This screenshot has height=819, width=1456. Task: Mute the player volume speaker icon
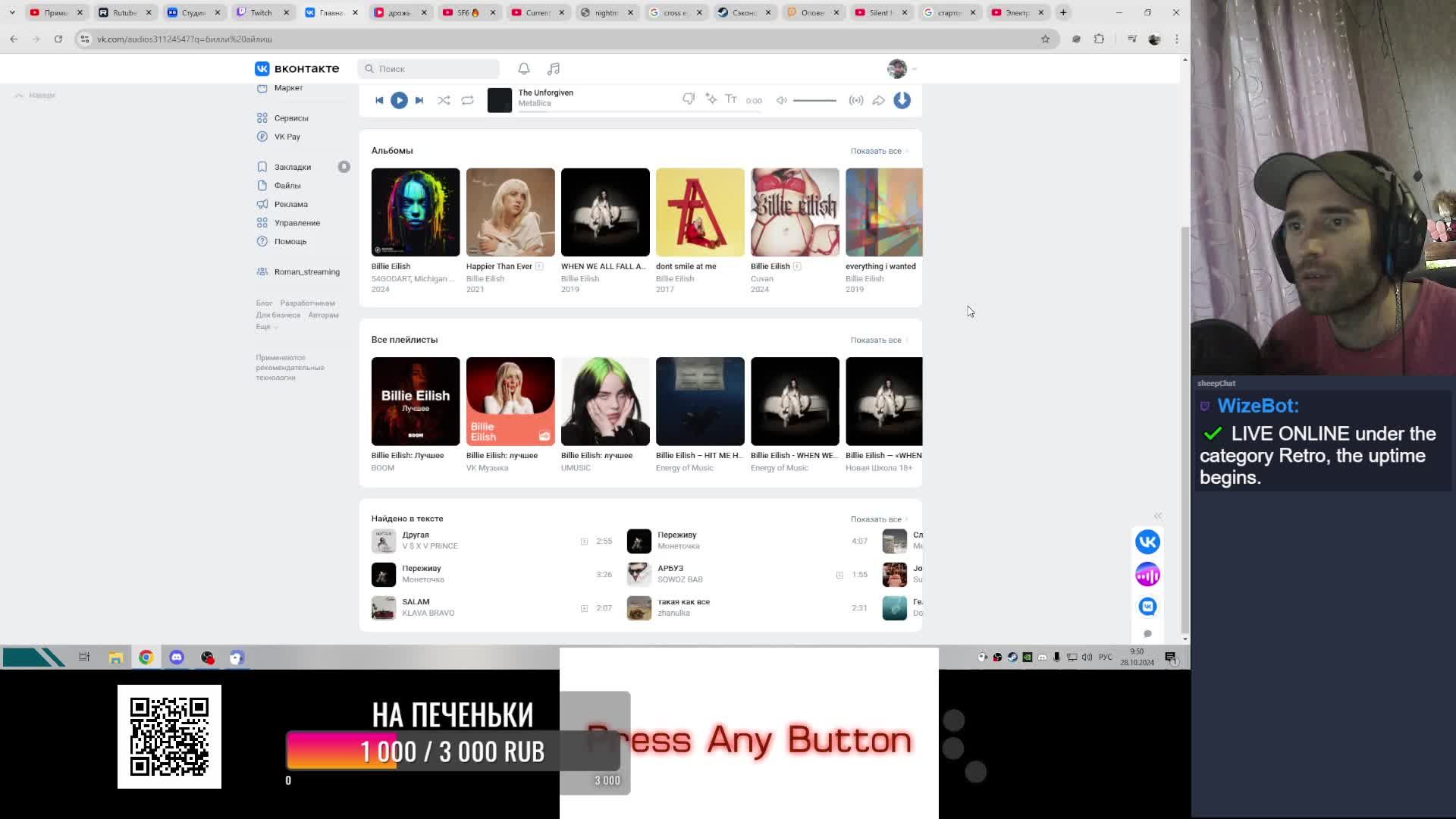pyautogui.click(x=781, y=100)
